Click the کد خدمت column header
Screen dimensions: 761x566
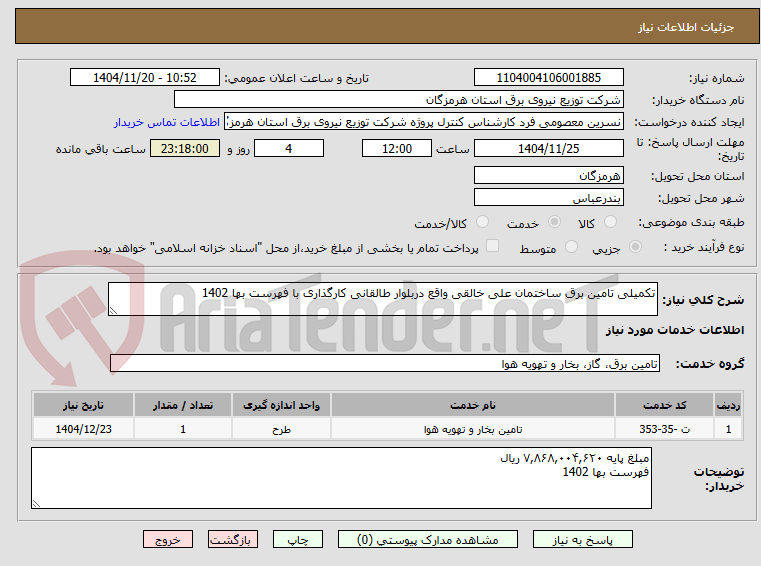(664, 405)
